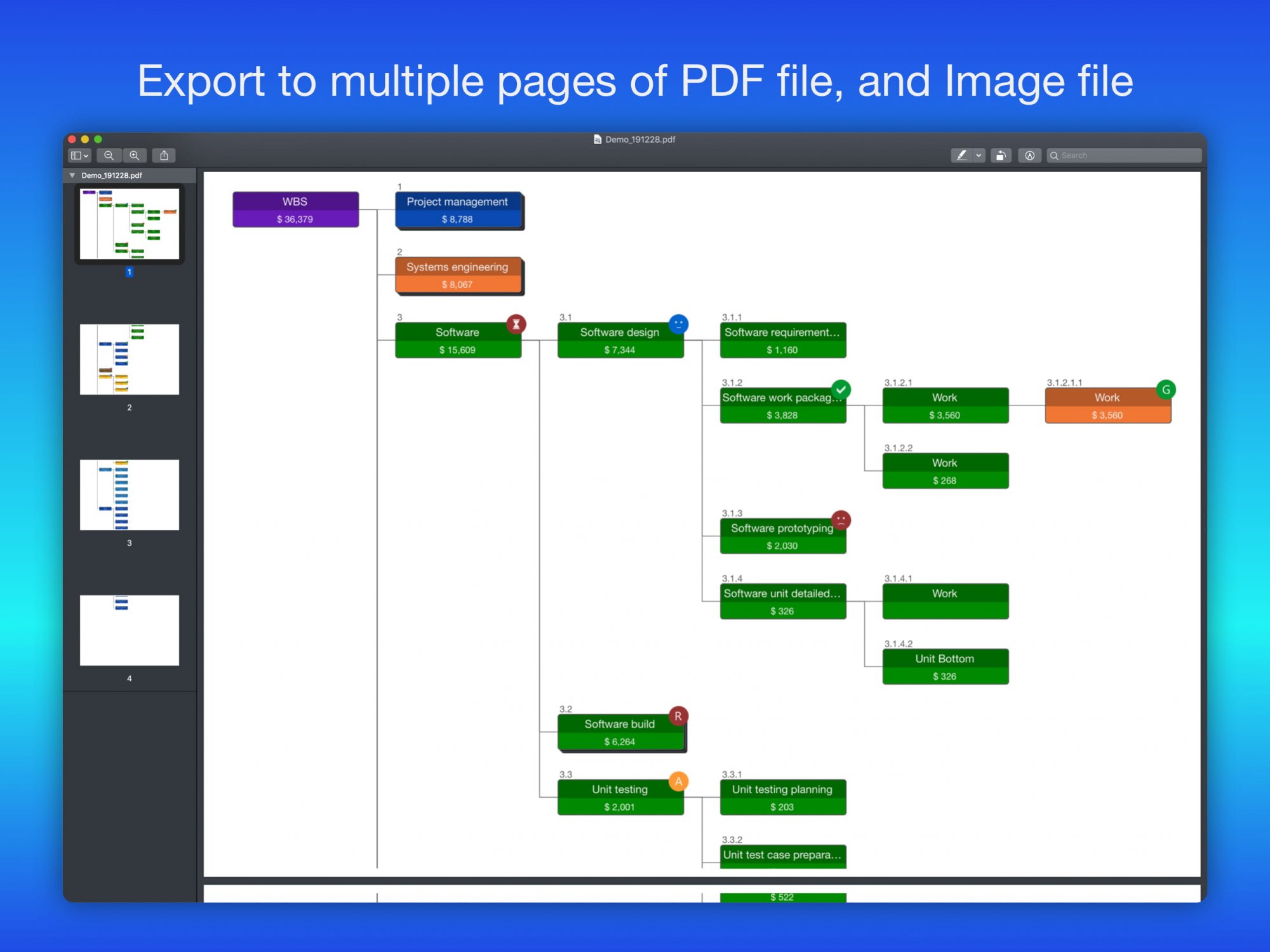Show the Markup toolbar
The image size is (1270, 952).
[1029, 155]
